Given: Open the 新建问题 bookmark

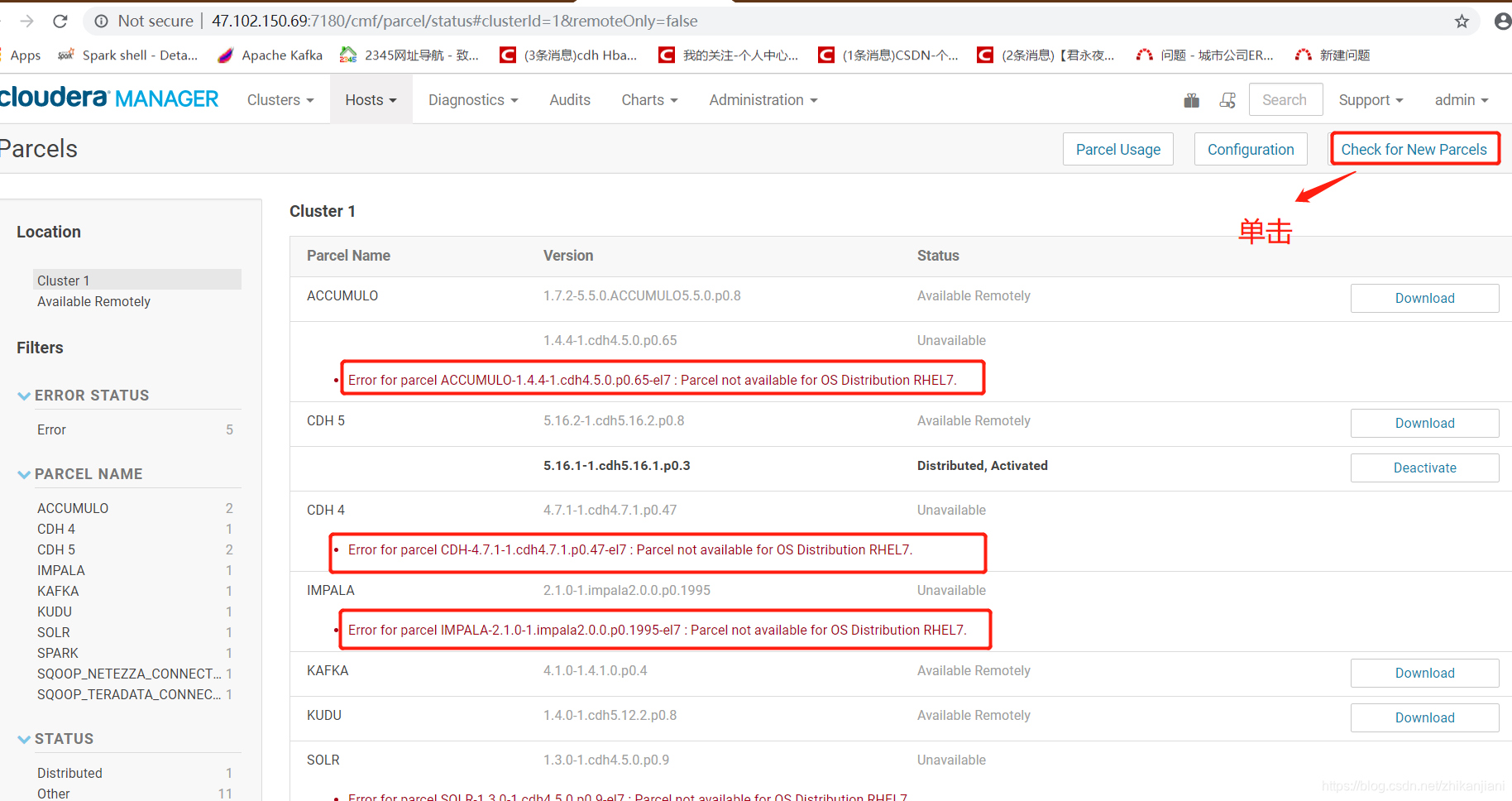Looking at the screenshot, I should pos(1333,55).
